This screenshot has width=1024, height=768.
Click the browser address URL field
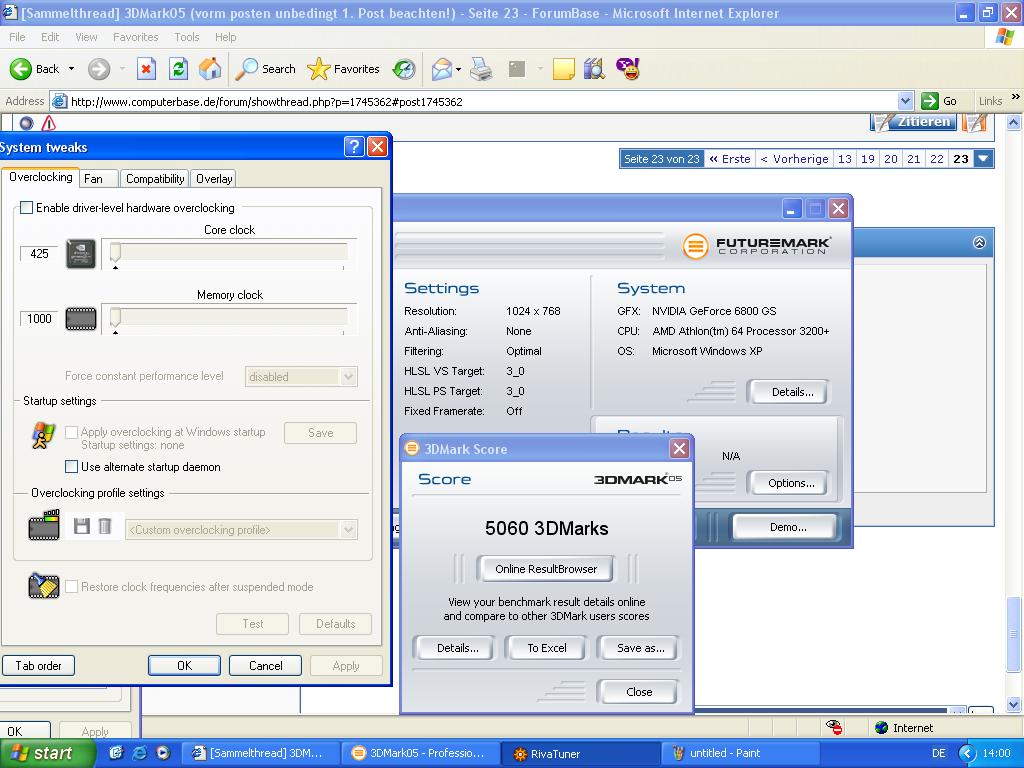point(482,101)
